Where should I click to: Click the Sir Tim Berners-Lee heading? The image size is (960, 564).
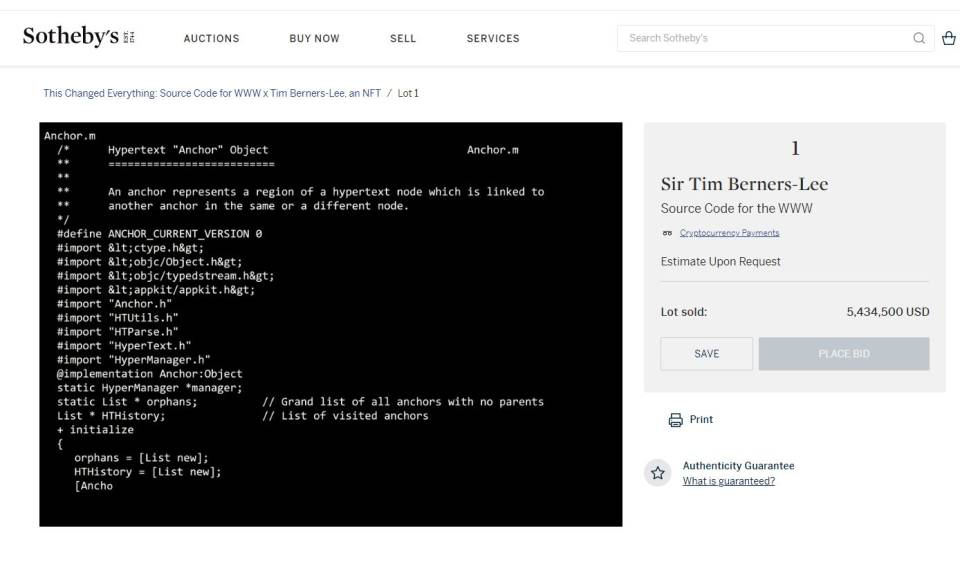point(744,184)
